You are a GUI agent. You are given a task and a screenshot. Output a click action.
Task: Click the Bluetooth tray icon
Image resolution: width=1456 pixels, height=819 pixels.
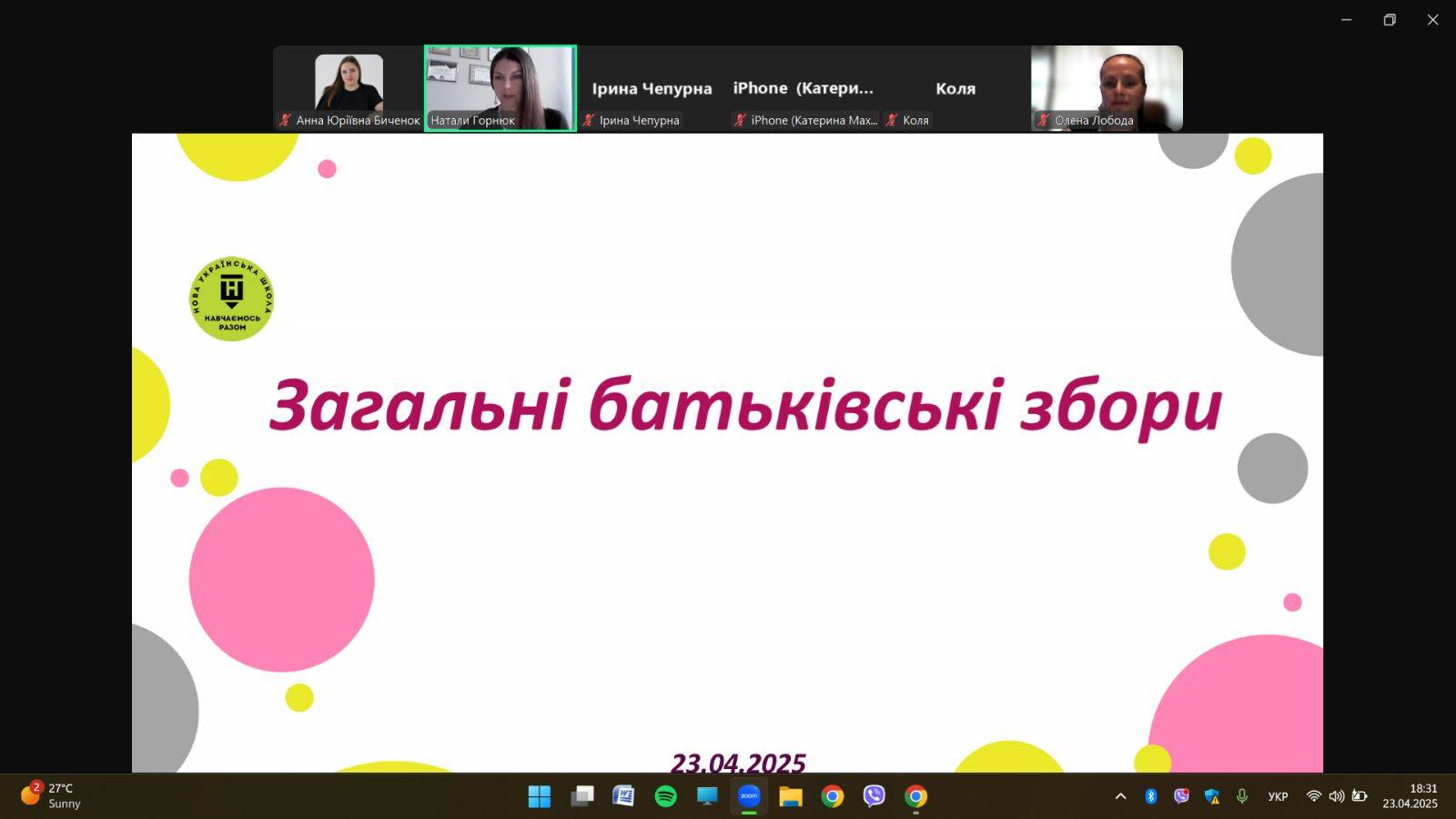1151,796
